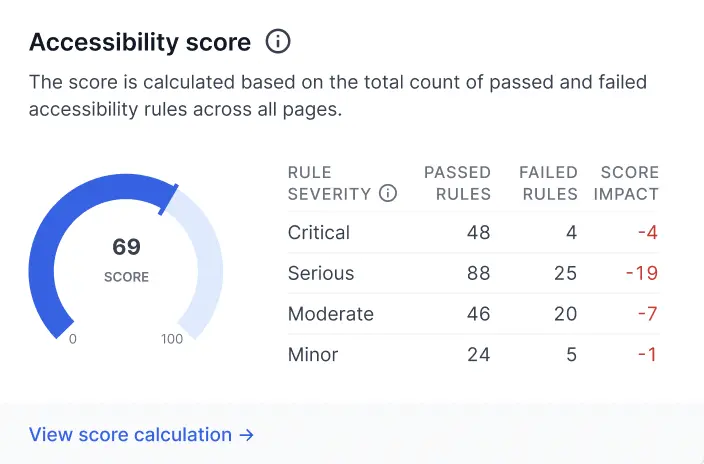
Task: Click the 69 score value in gauge
Action: click(126, 247)
